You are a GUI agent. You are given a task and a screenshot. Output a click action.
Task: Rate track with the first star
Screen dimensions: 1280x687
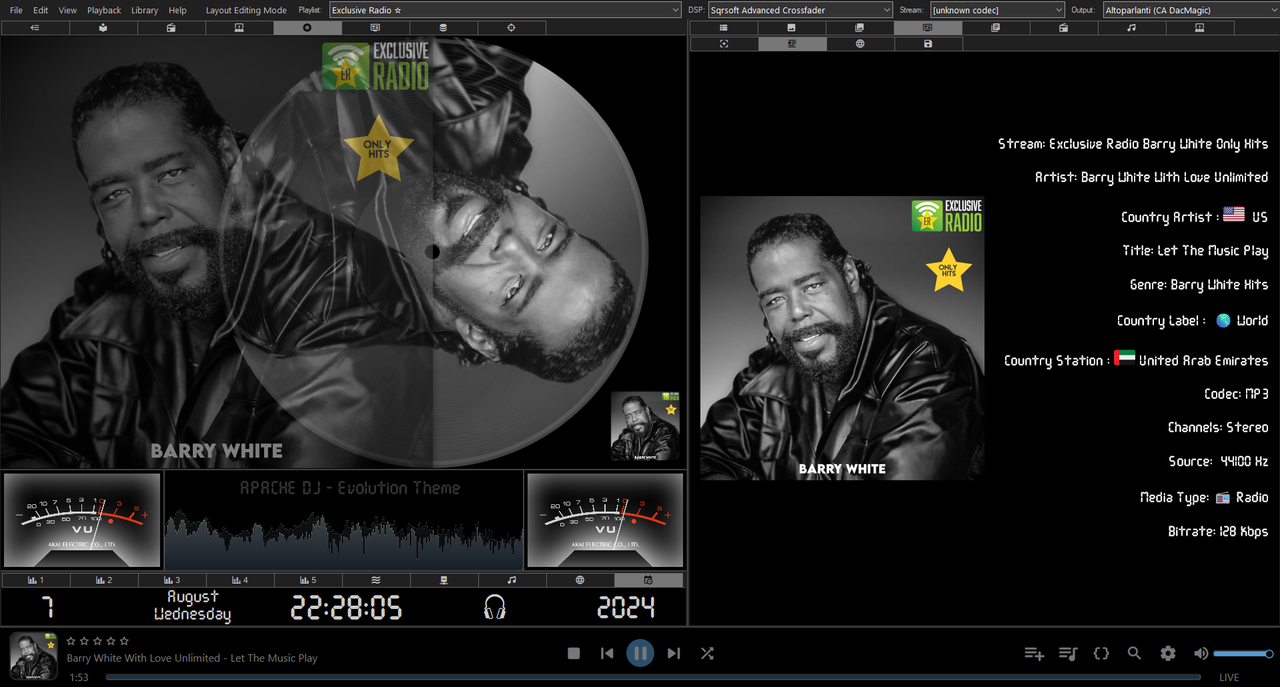[x=71, y=641]
